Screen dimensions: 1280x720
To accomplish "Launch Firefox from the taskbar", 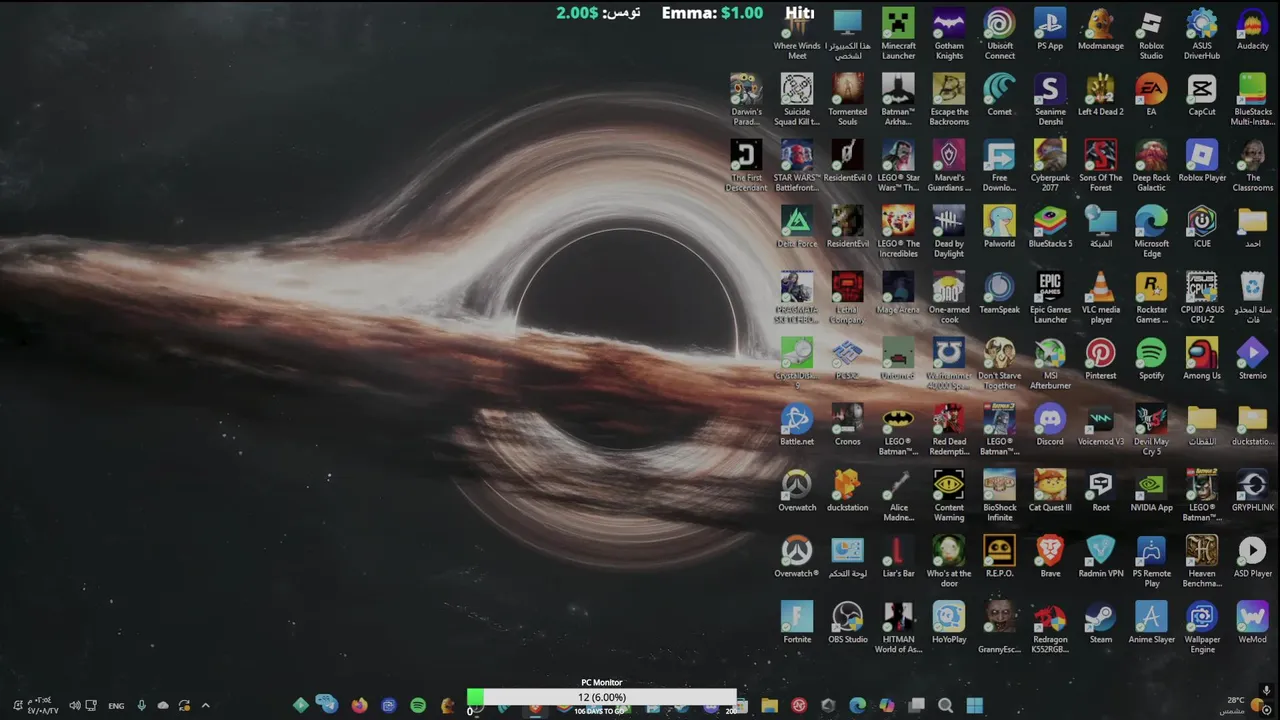I will tap(359, 705).
